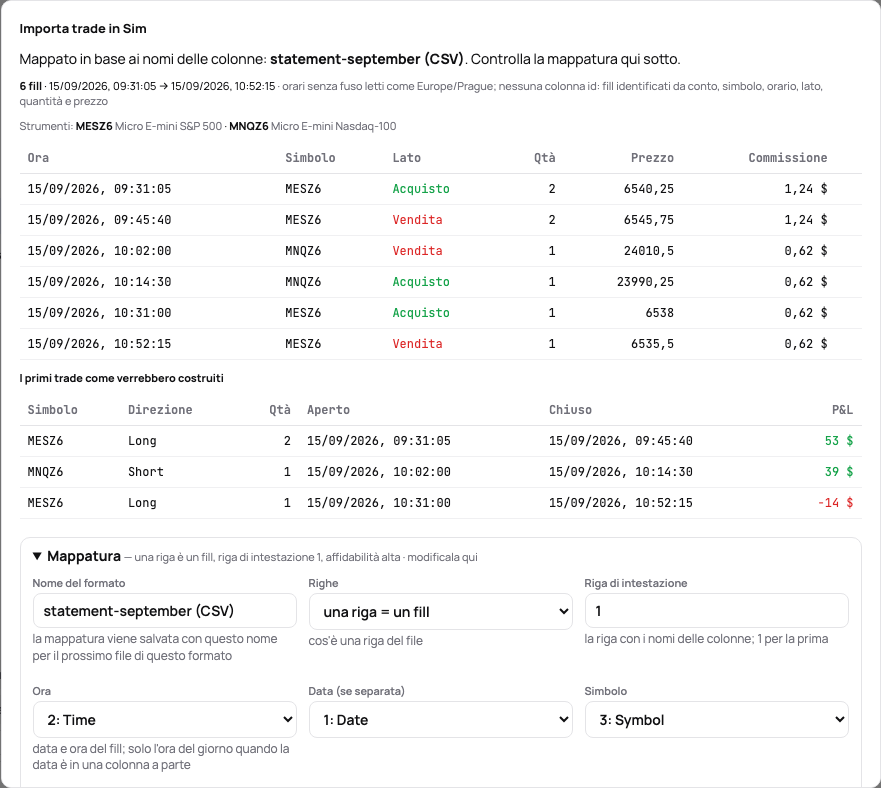Viewport: 881px width, 788px height.
Task: Click 'I primi trade come verrebbero costruiti' heading
Action: point(121,378)
